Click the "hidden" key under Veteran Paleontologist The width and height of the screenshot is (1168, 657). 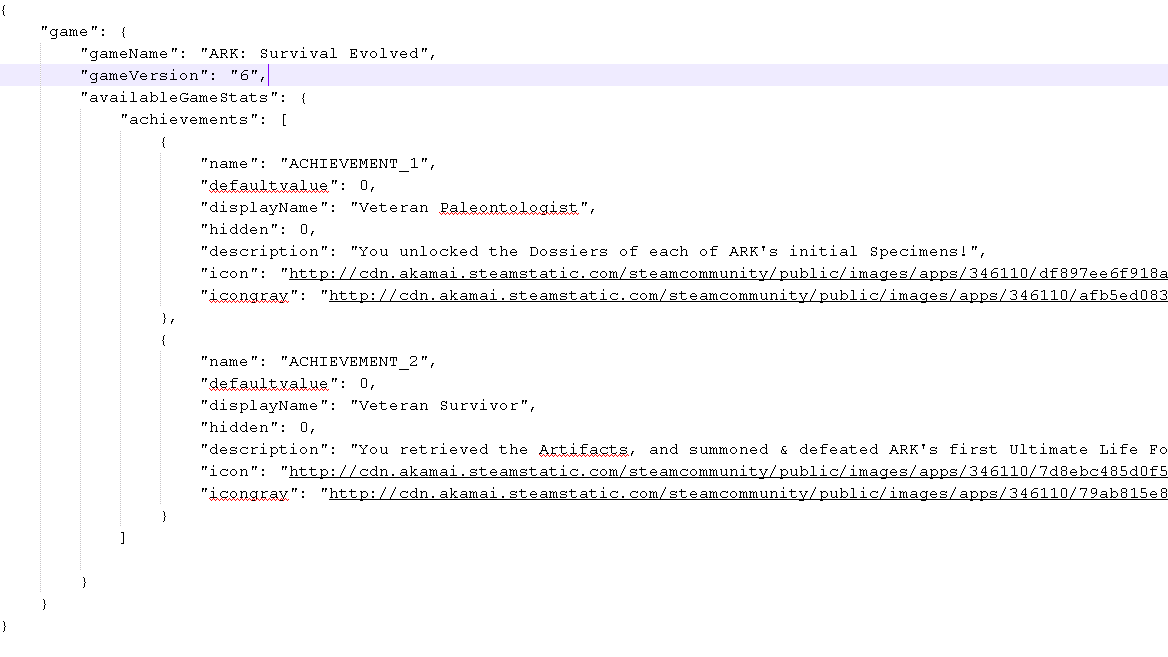coord(238,229)
